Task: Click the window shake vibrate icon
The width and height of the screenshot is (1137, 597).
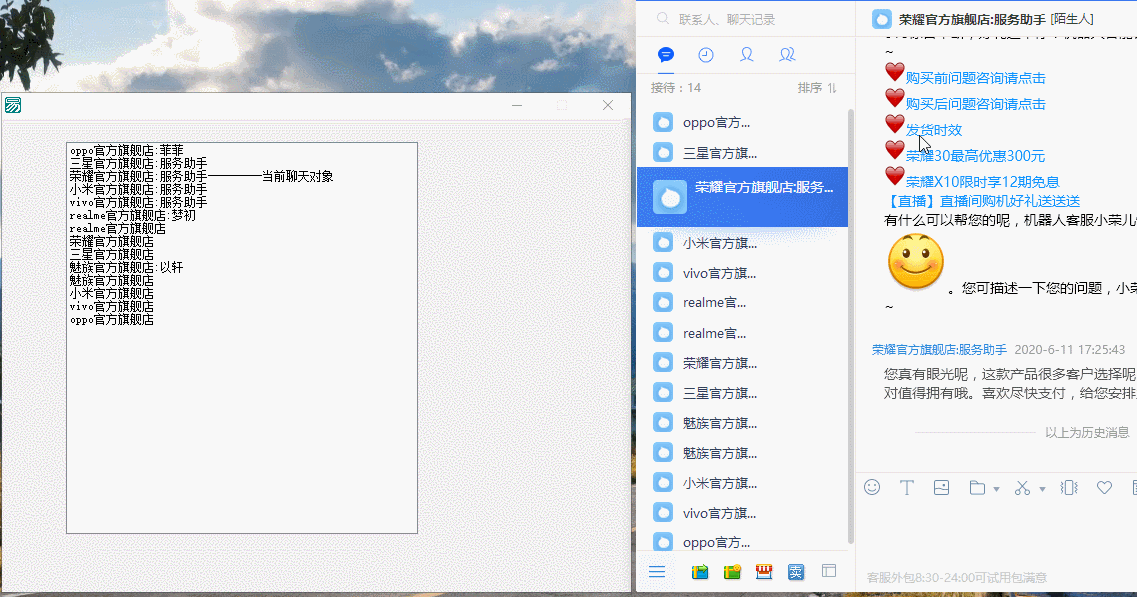Action: click(1069, 487)
